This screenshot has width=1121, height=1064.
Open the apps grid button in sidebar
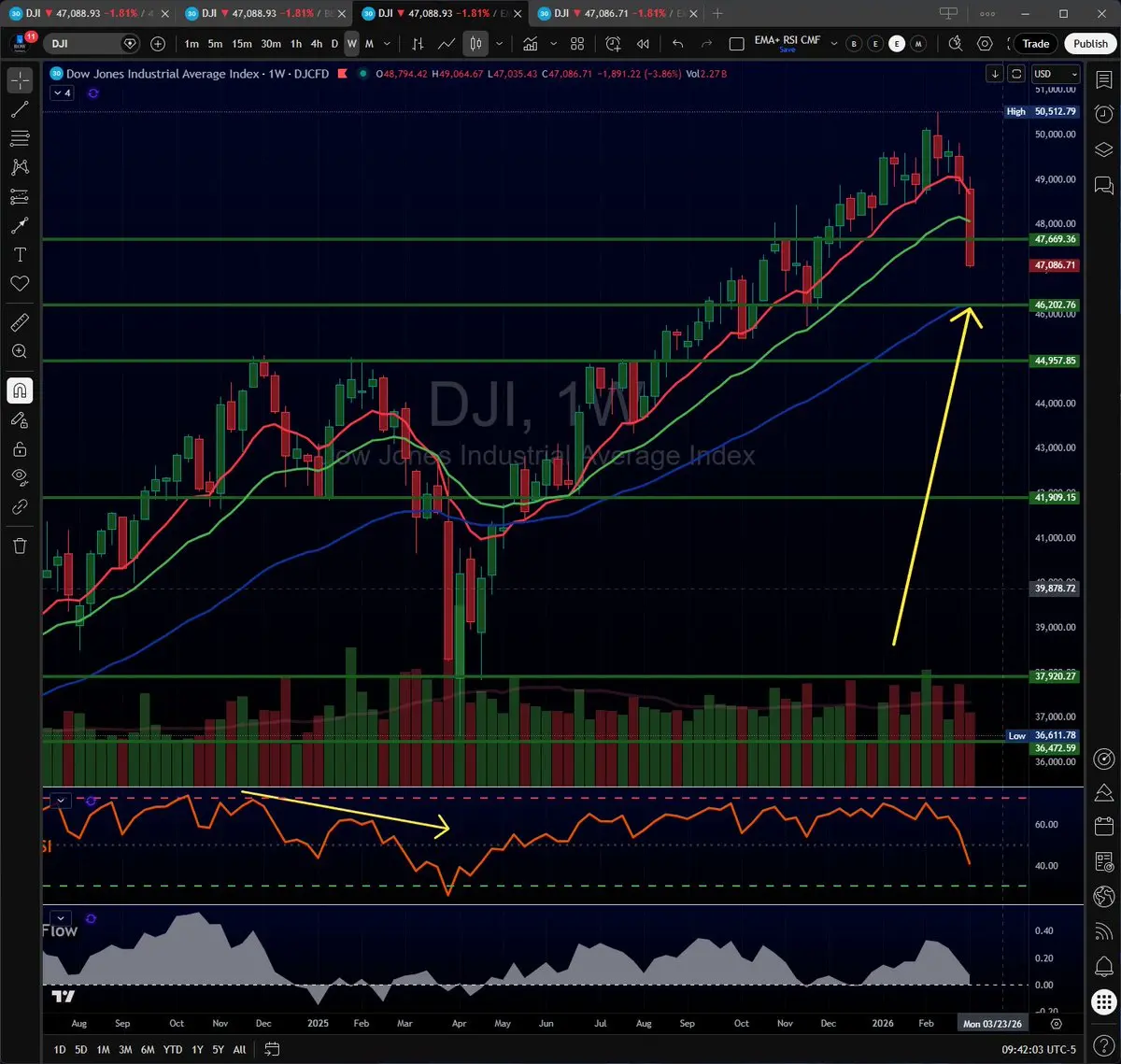tap(1103, 1001)
